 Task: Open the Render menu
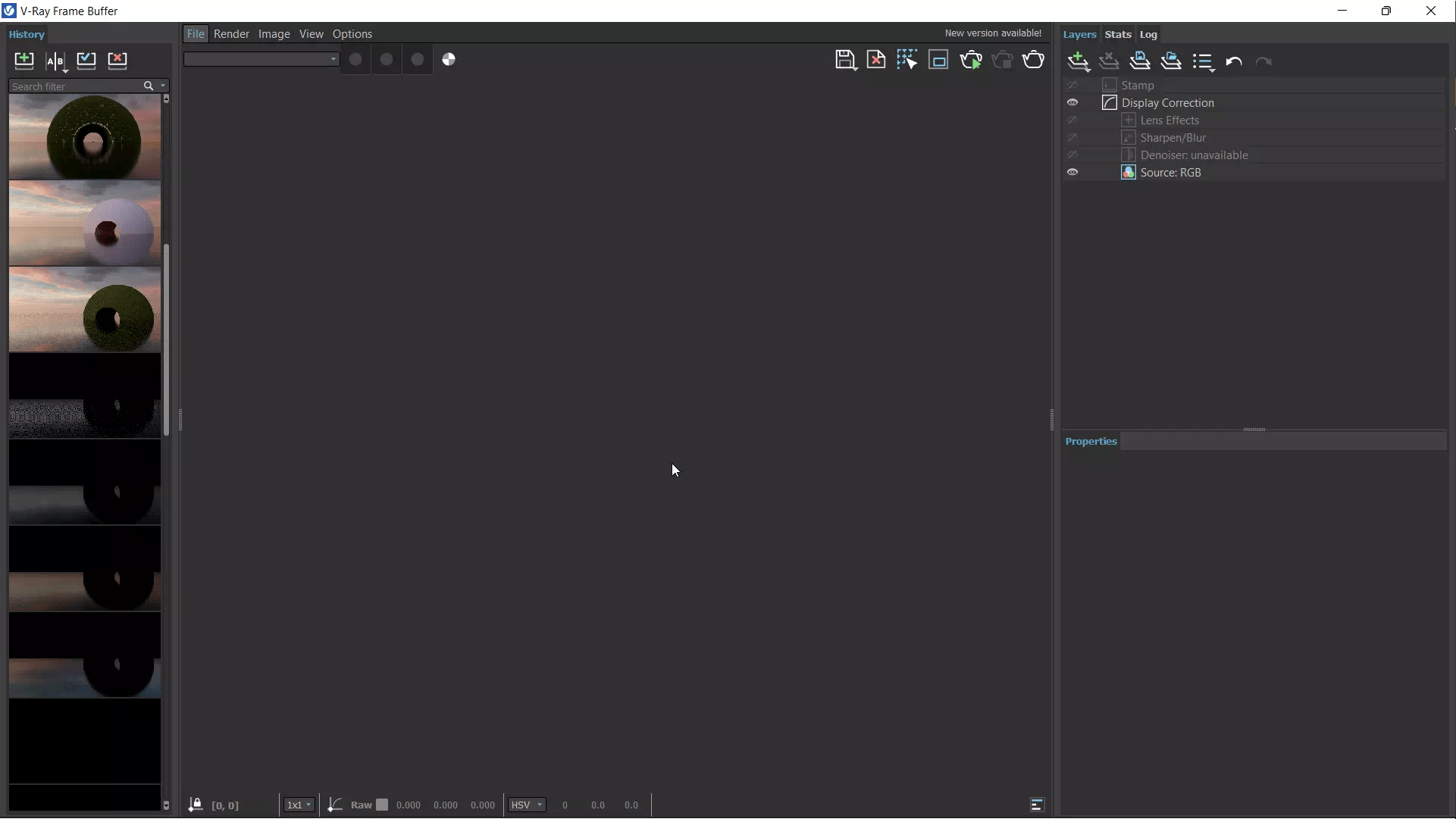(x=232, y=33)
